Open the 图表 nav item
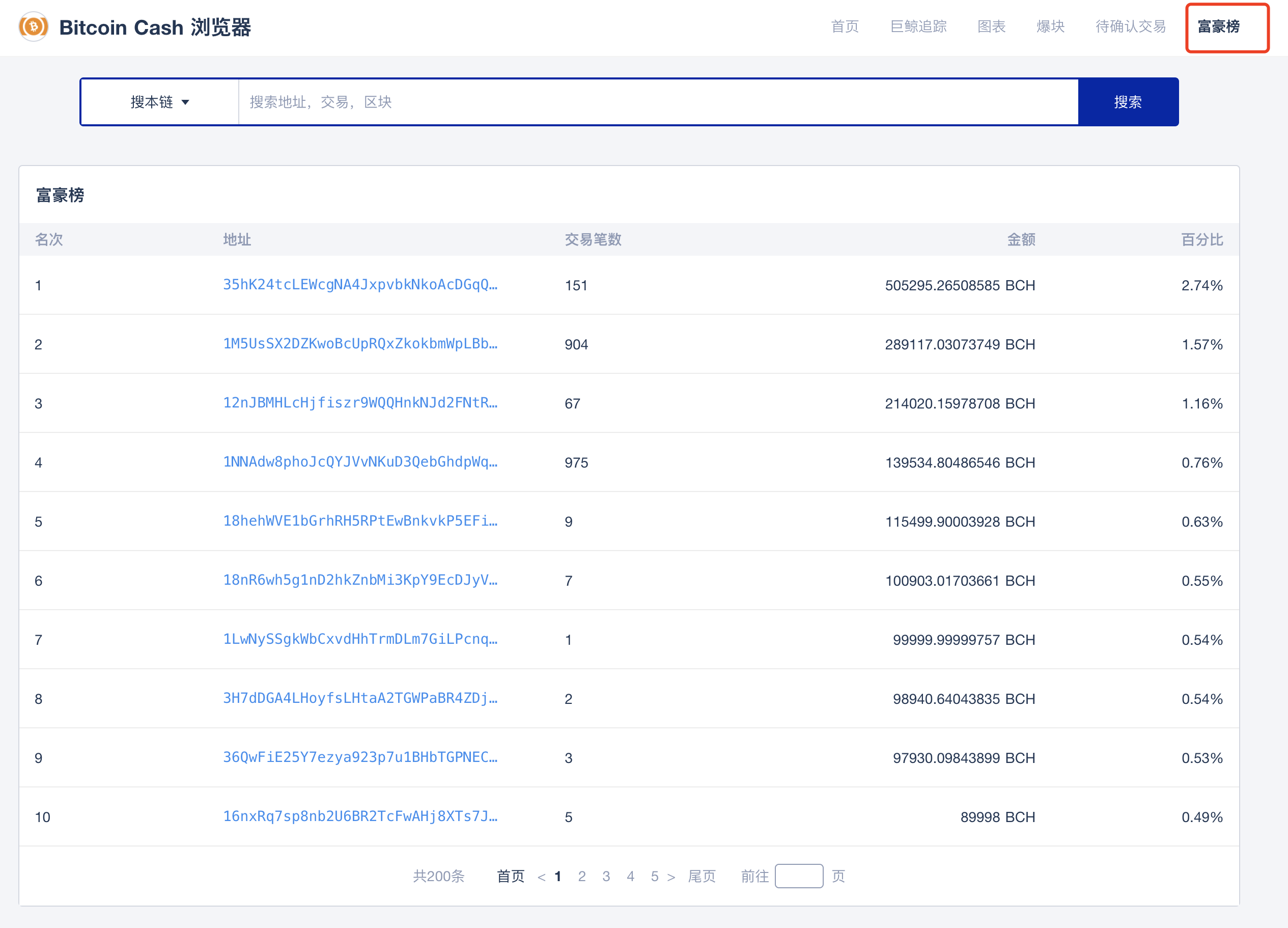The image size is (1288, 928). (992, 26)
